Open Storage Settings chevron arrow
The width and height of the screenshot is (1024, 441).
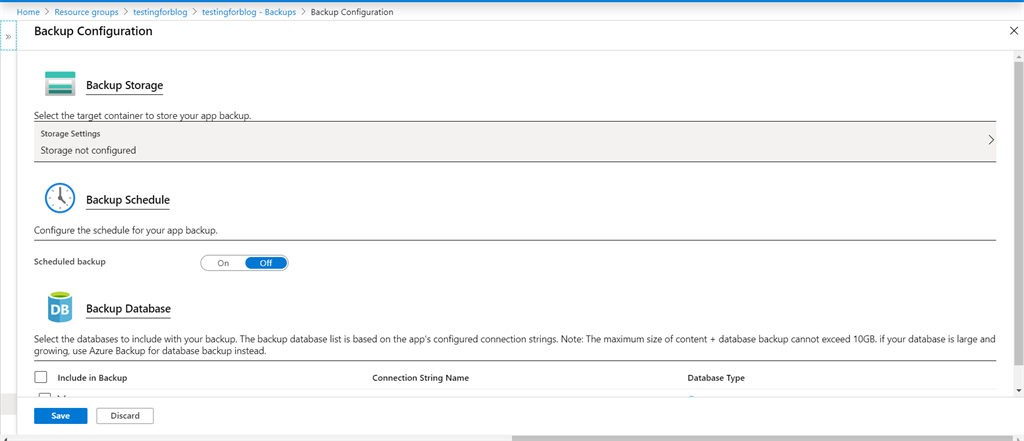pyautogui.click(x=991, y=140)
